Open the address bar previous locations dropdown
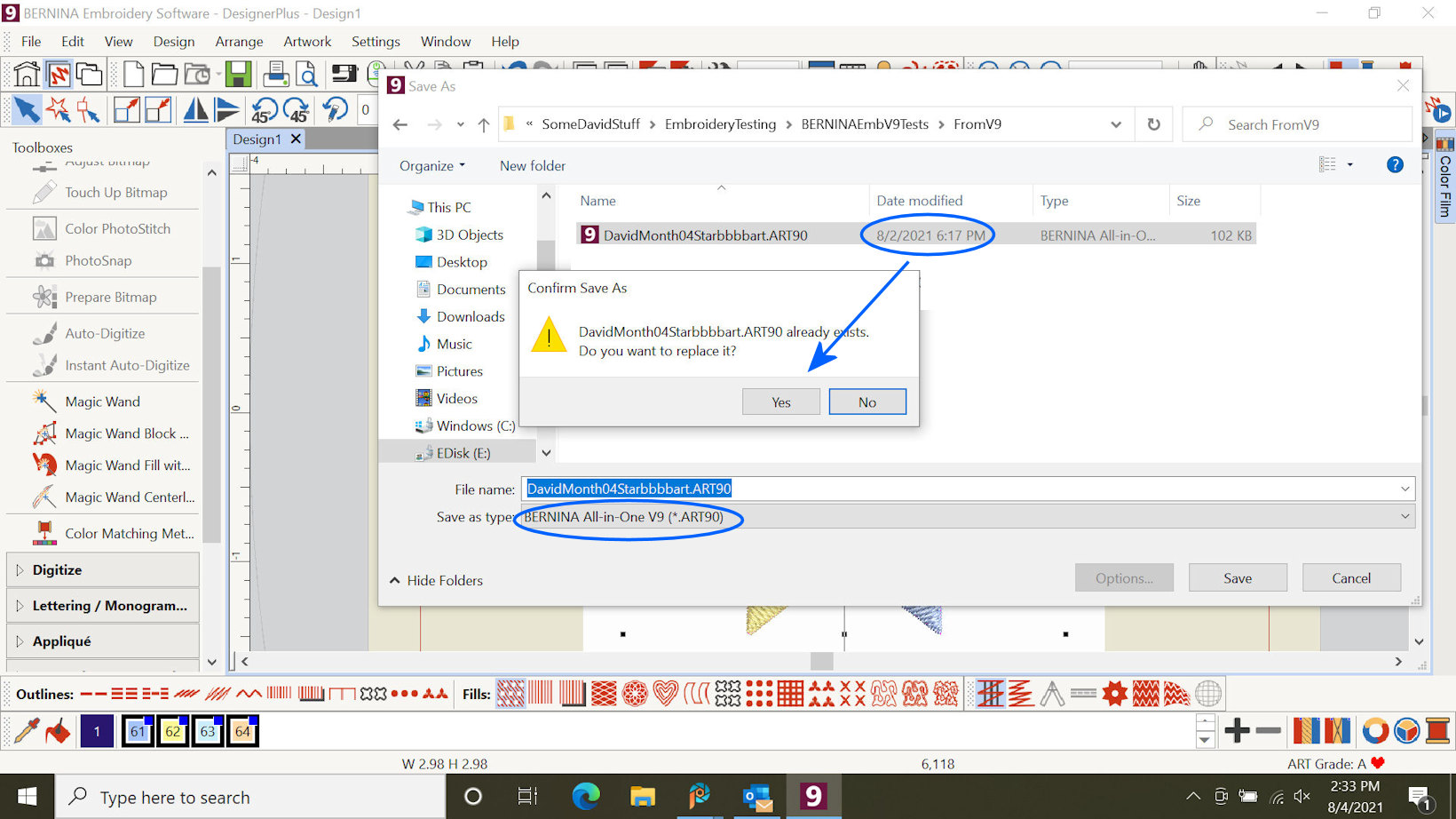Viewport: 1456px width, 819px height. click(1116, 124)
